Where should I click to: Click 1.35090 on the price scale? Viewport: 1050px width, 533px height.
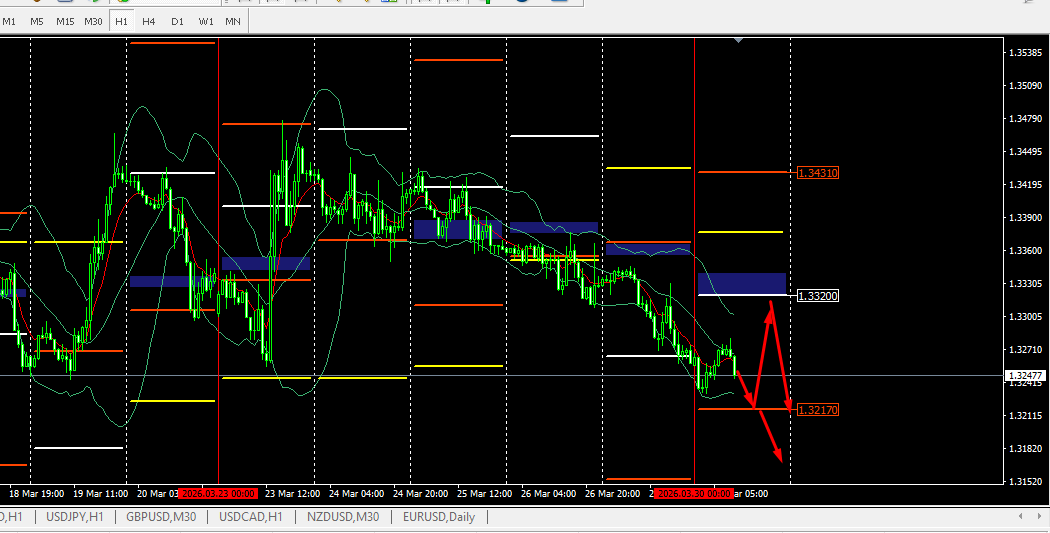pyautogui.click(x=1025, y=85)
